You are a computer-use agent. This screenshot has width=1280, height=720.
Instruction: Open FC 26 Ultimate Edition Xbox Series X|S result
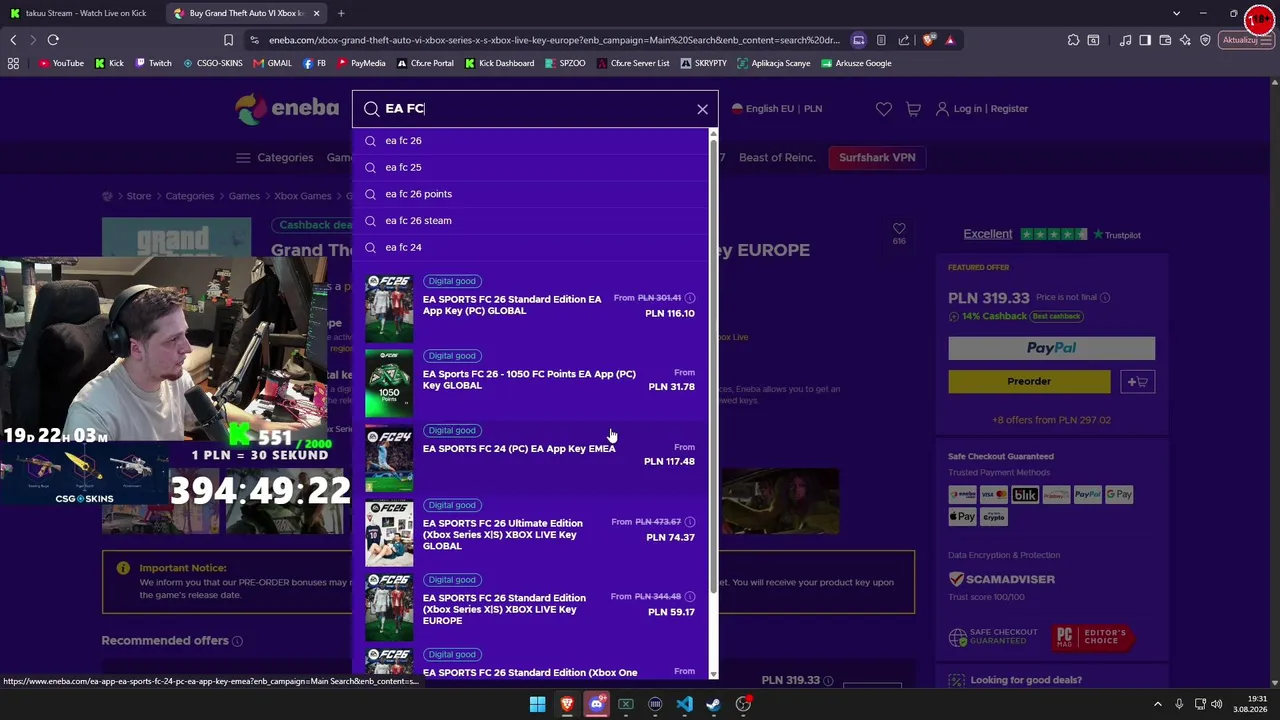tap(531, 531)
